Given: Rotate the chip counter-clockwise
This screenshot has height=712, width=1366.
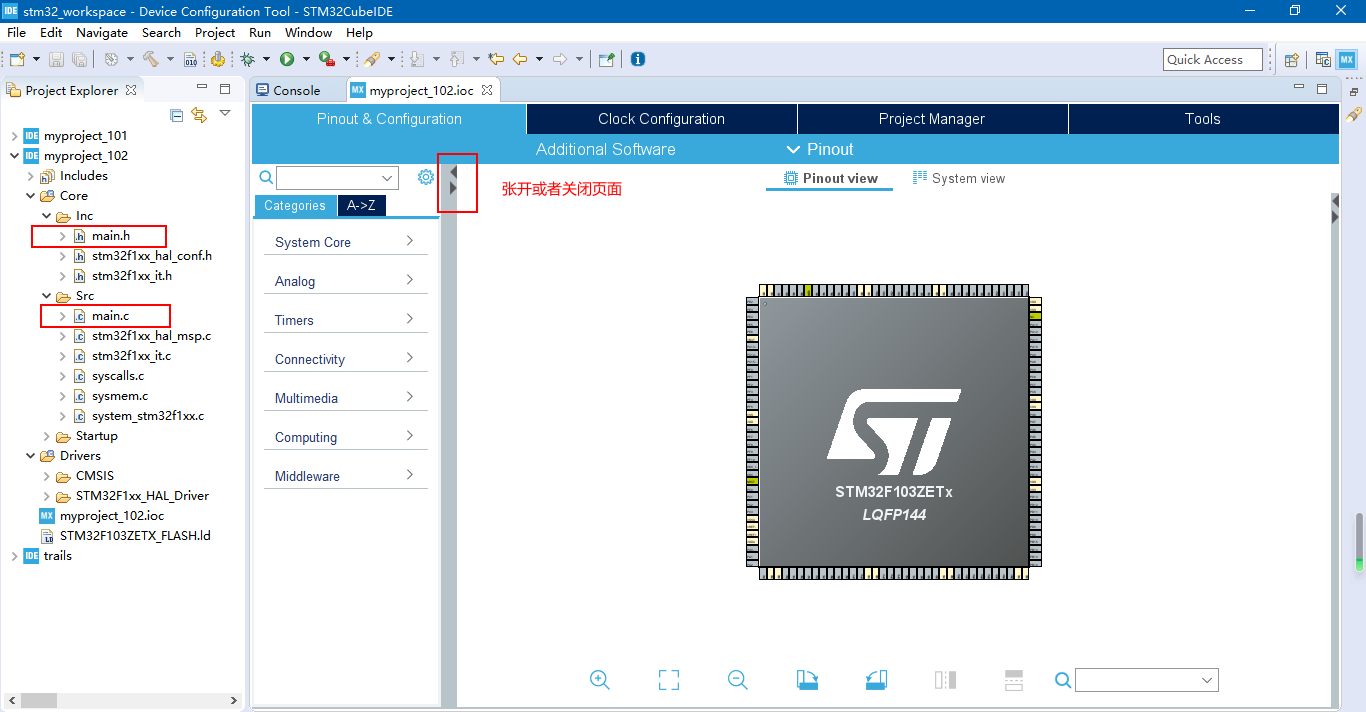Looking at the screenshot, I should coord(876,679).
